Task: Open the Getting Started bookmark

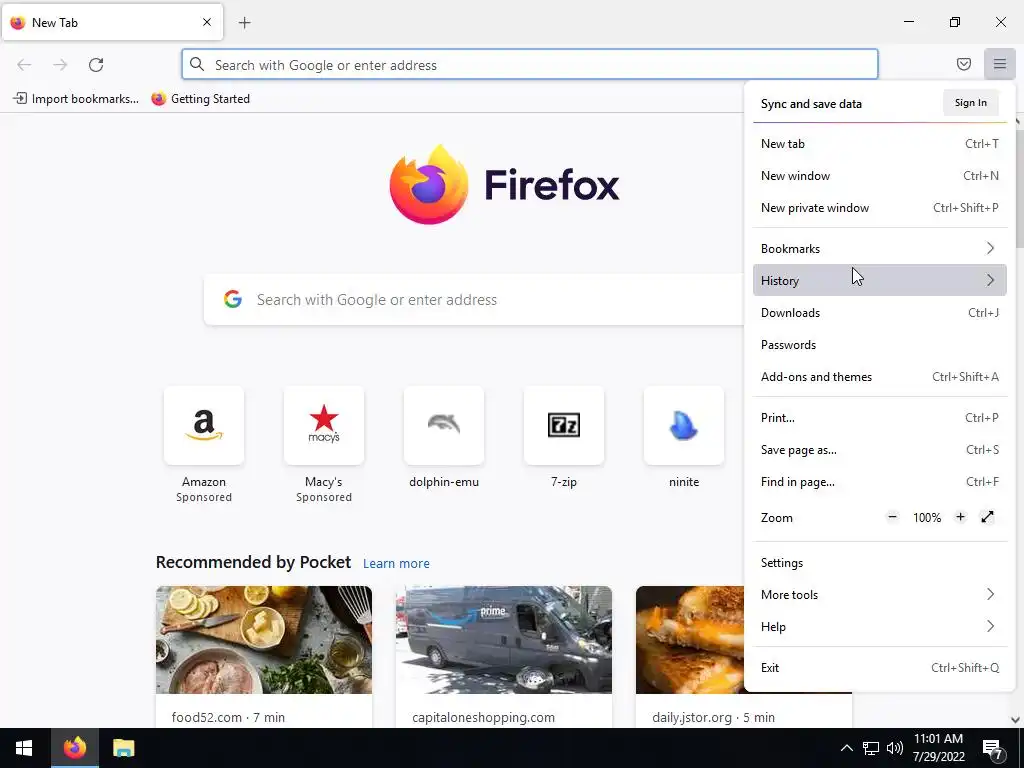Action: pos(200,99)
